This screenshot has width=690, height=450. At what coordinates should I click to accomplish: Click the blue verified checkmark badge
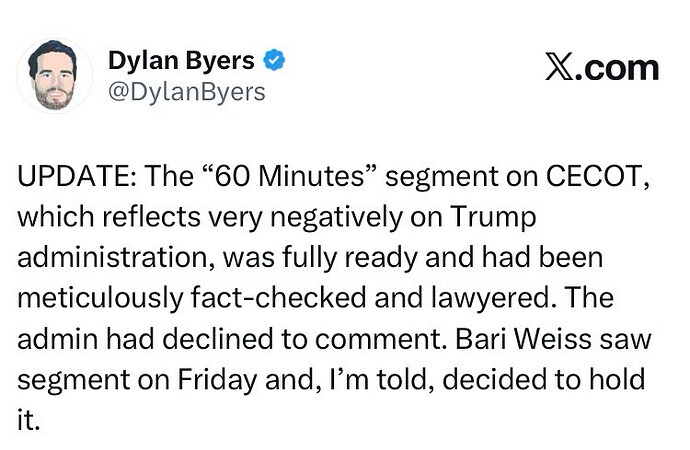click(275, 61)
